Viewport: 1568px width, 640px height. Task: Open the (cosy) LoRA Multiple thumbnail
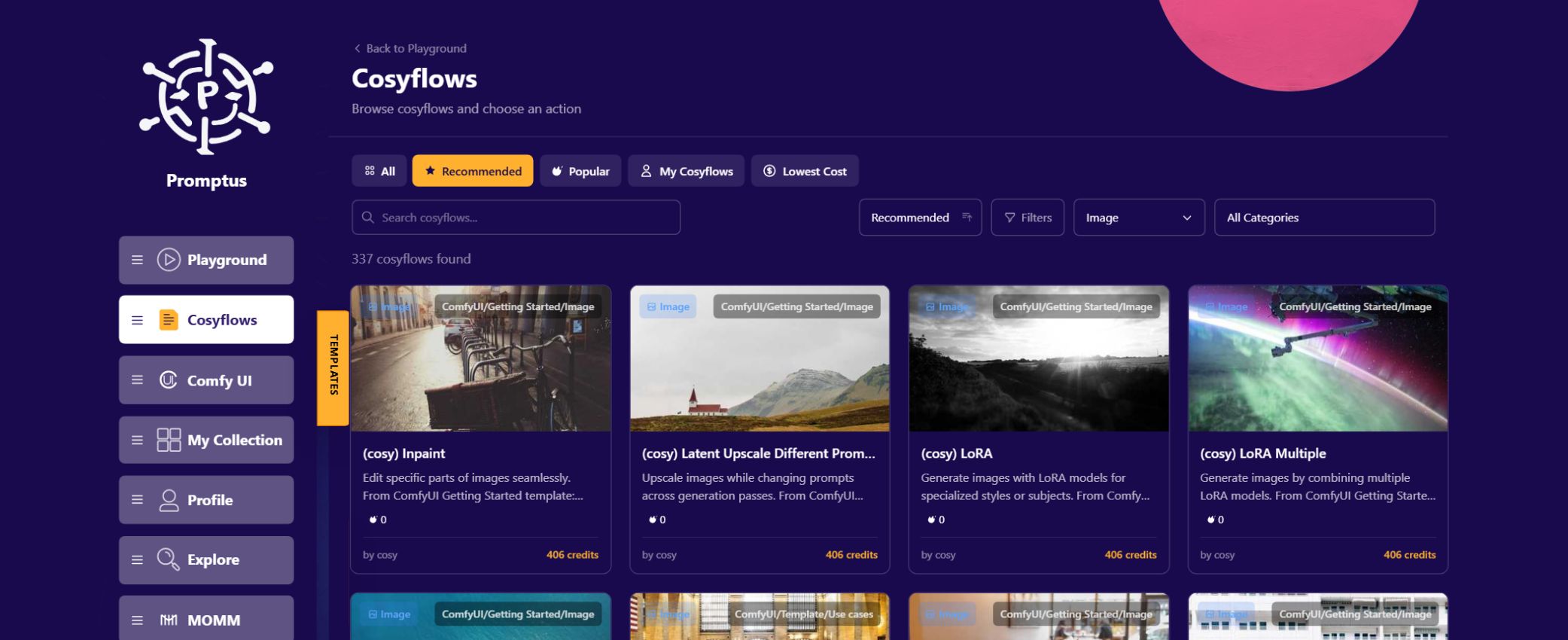tap(1318, 358)
